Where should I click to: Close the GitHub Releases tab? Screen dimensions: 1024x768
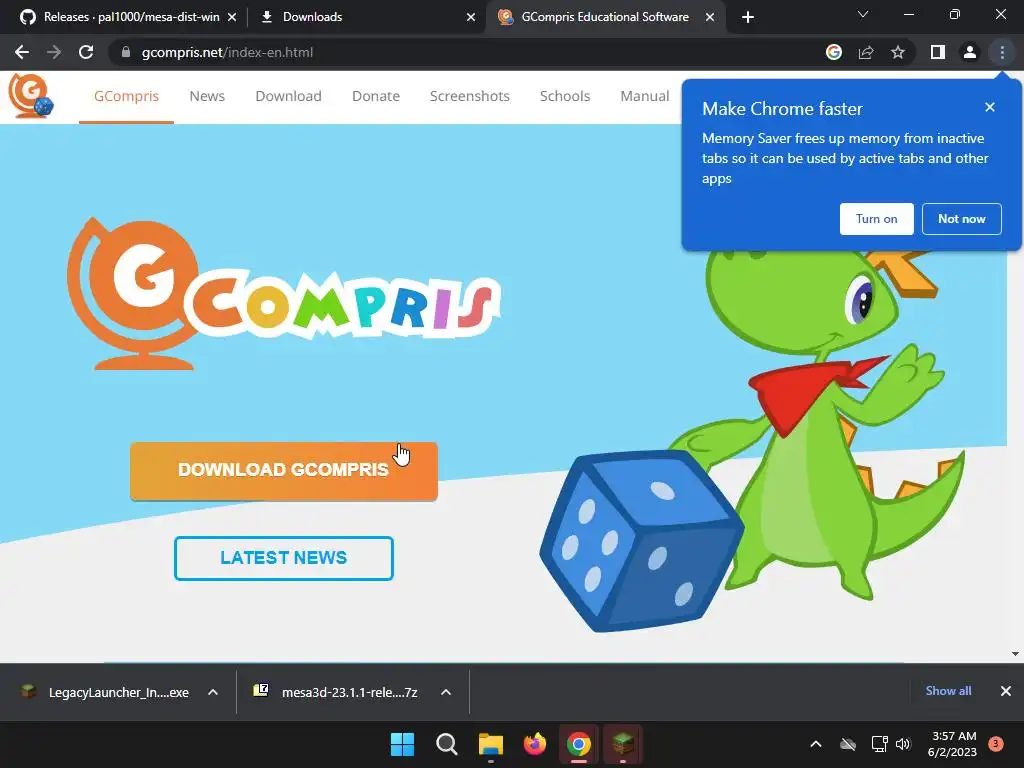(x=232, y=17)
